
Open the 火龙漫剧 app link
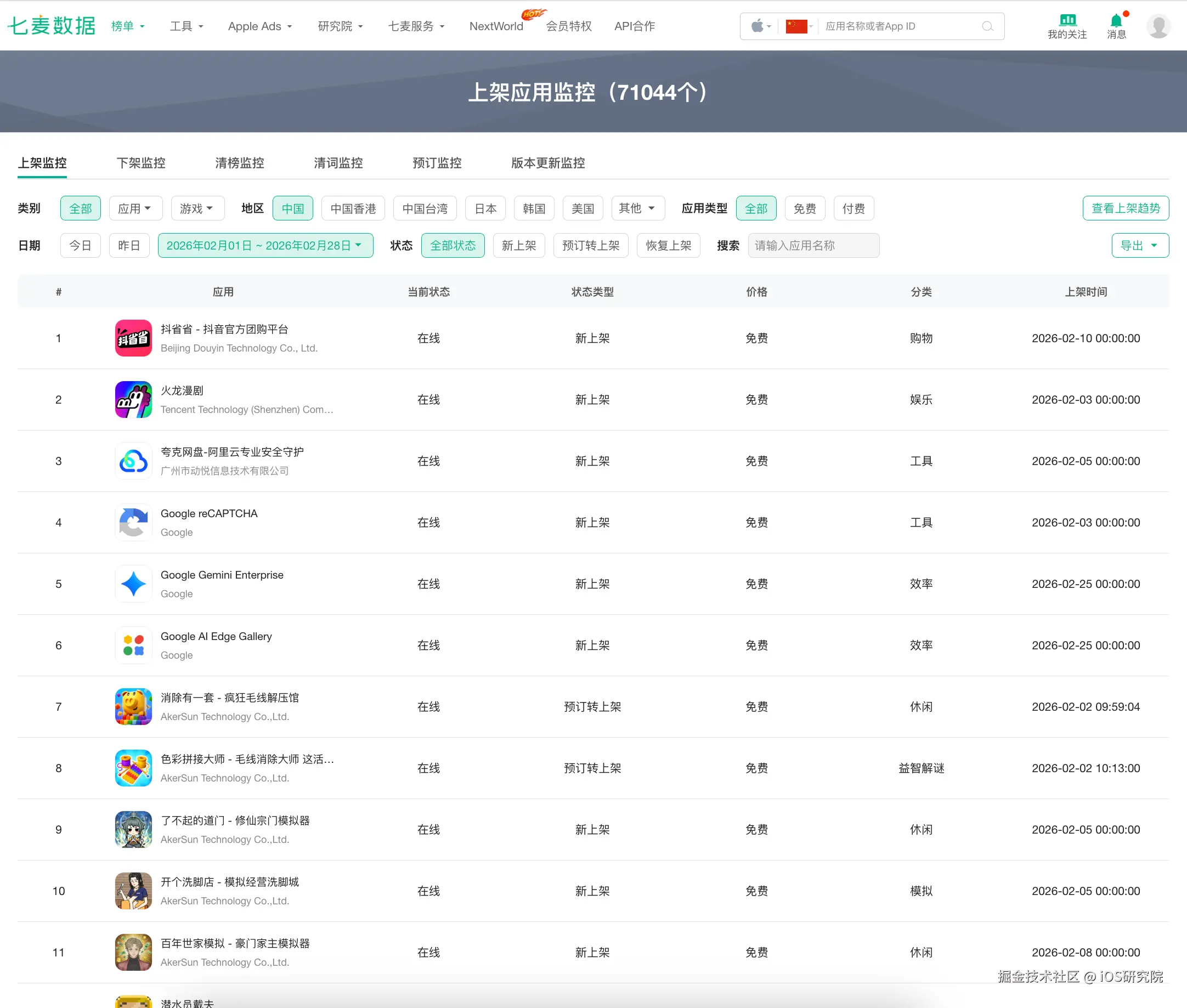coord(182,391)
